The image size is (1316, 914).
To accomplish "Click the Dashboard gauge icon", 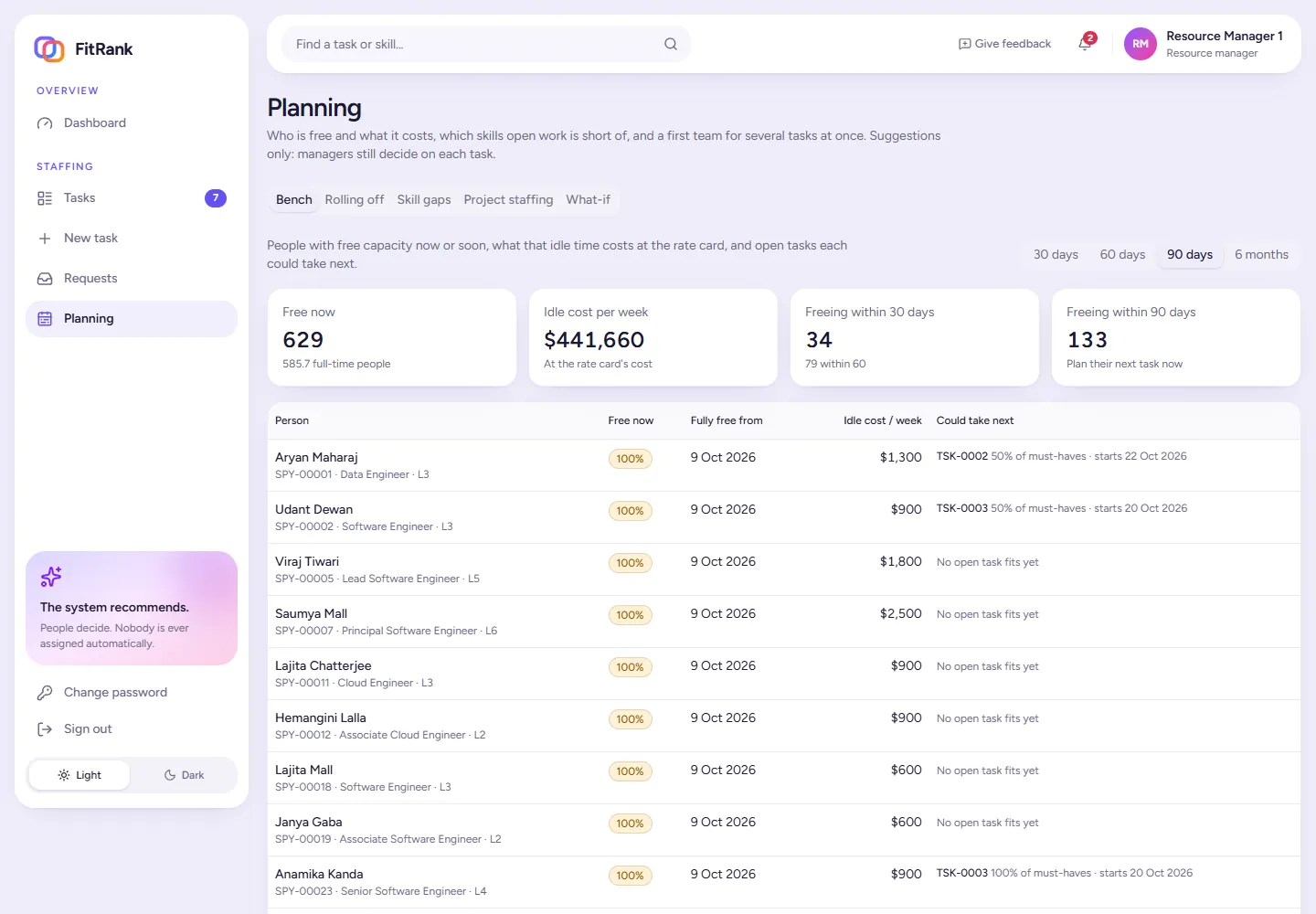I will pyautogui.click(x=45, y=123).
